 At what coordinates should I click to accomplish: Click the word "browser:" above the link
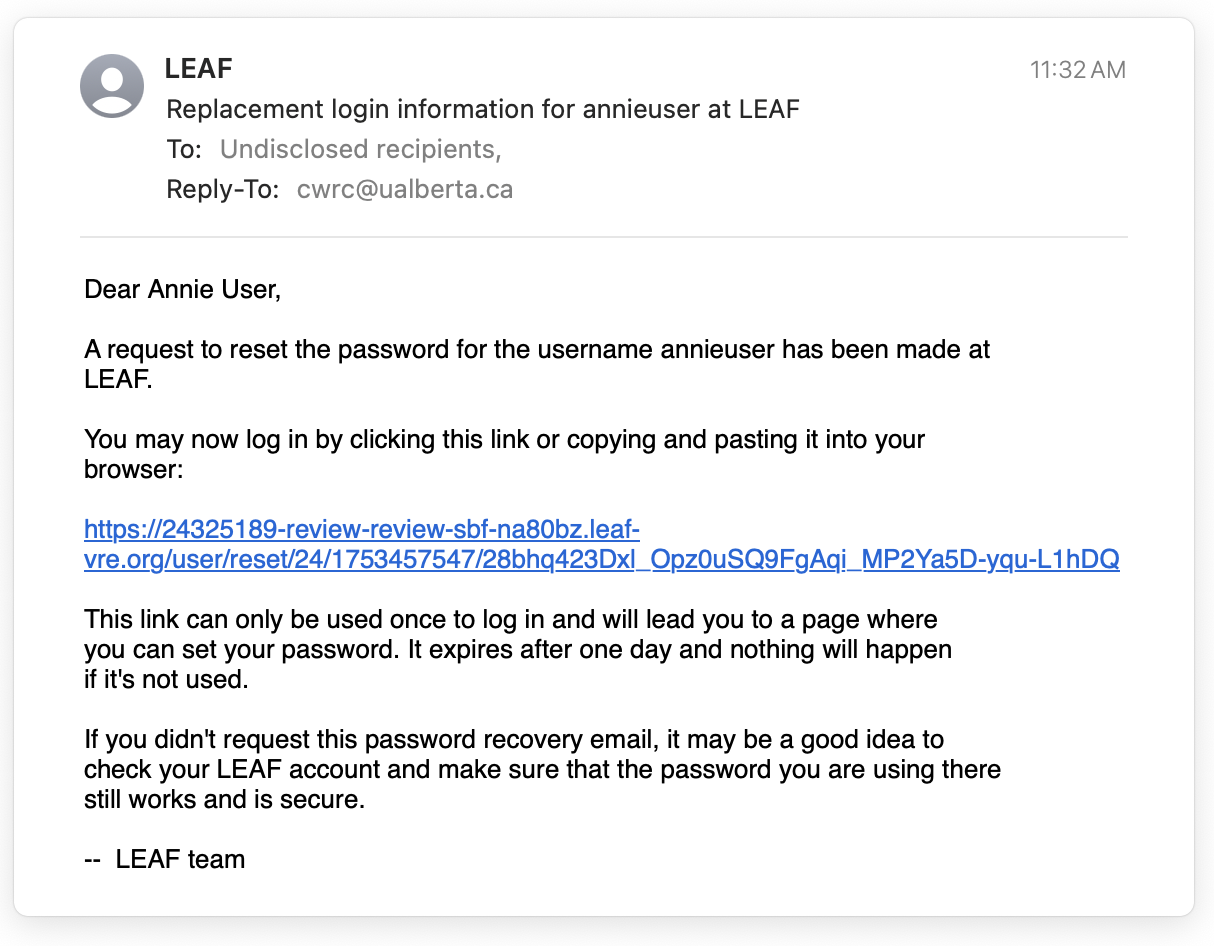(x=133, y=468)
